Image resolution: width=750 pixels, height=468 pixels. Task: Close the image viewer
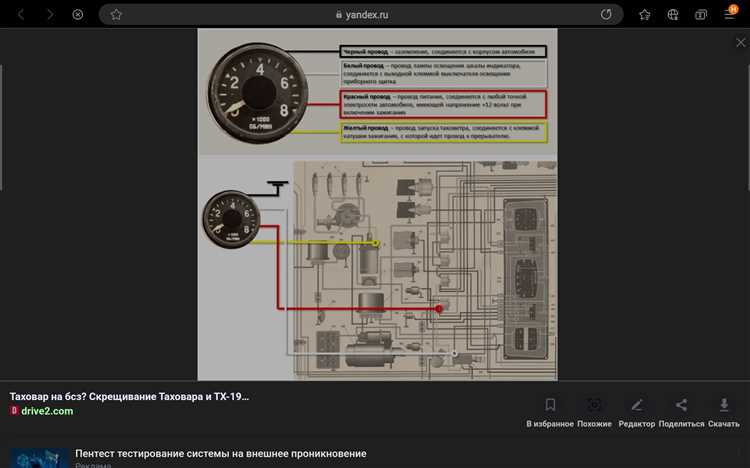740,42
